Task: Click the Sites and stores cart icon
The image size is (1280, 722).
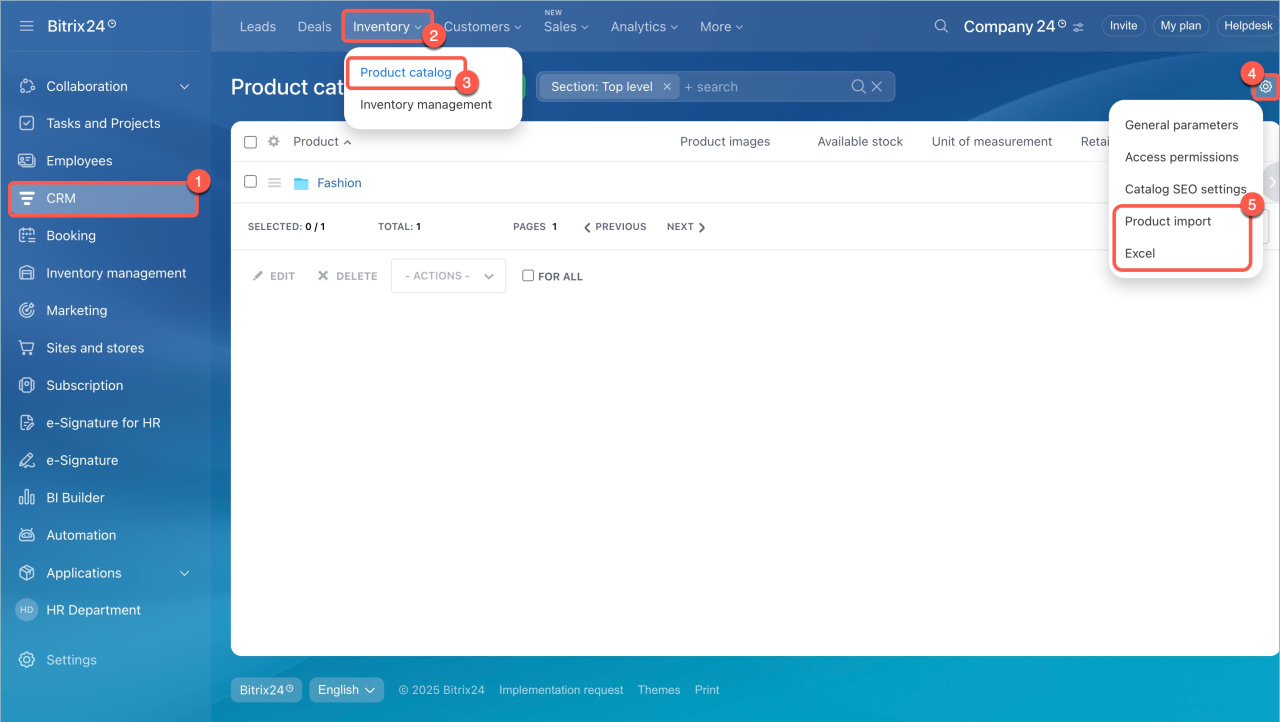Action: 27,348
